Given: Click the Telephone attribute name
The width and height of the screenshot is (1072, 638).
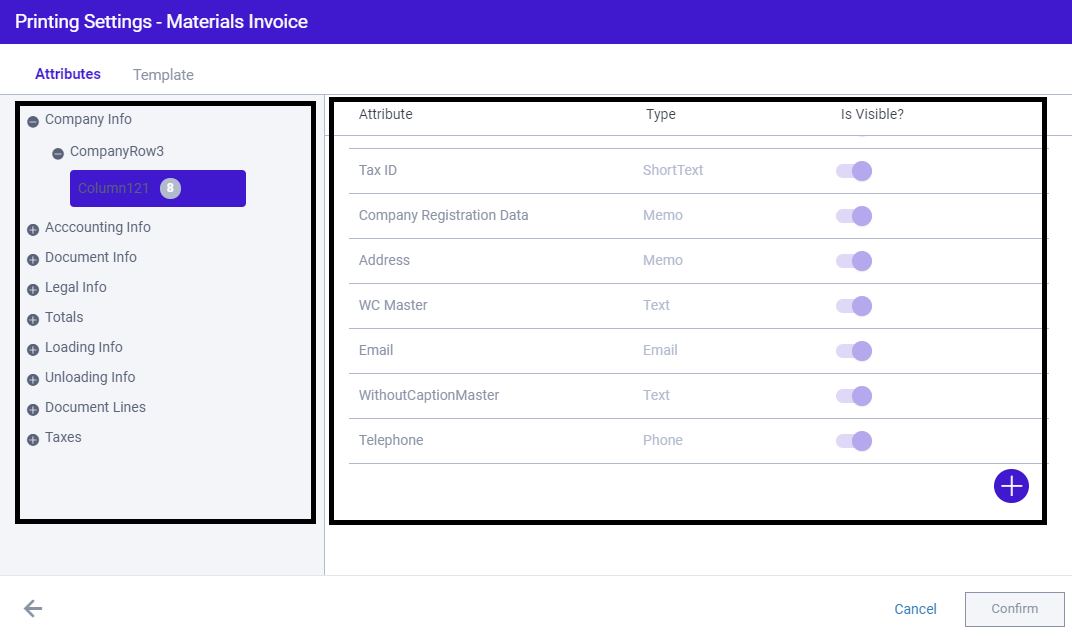Looking at the screenshot, I should 391,440.
